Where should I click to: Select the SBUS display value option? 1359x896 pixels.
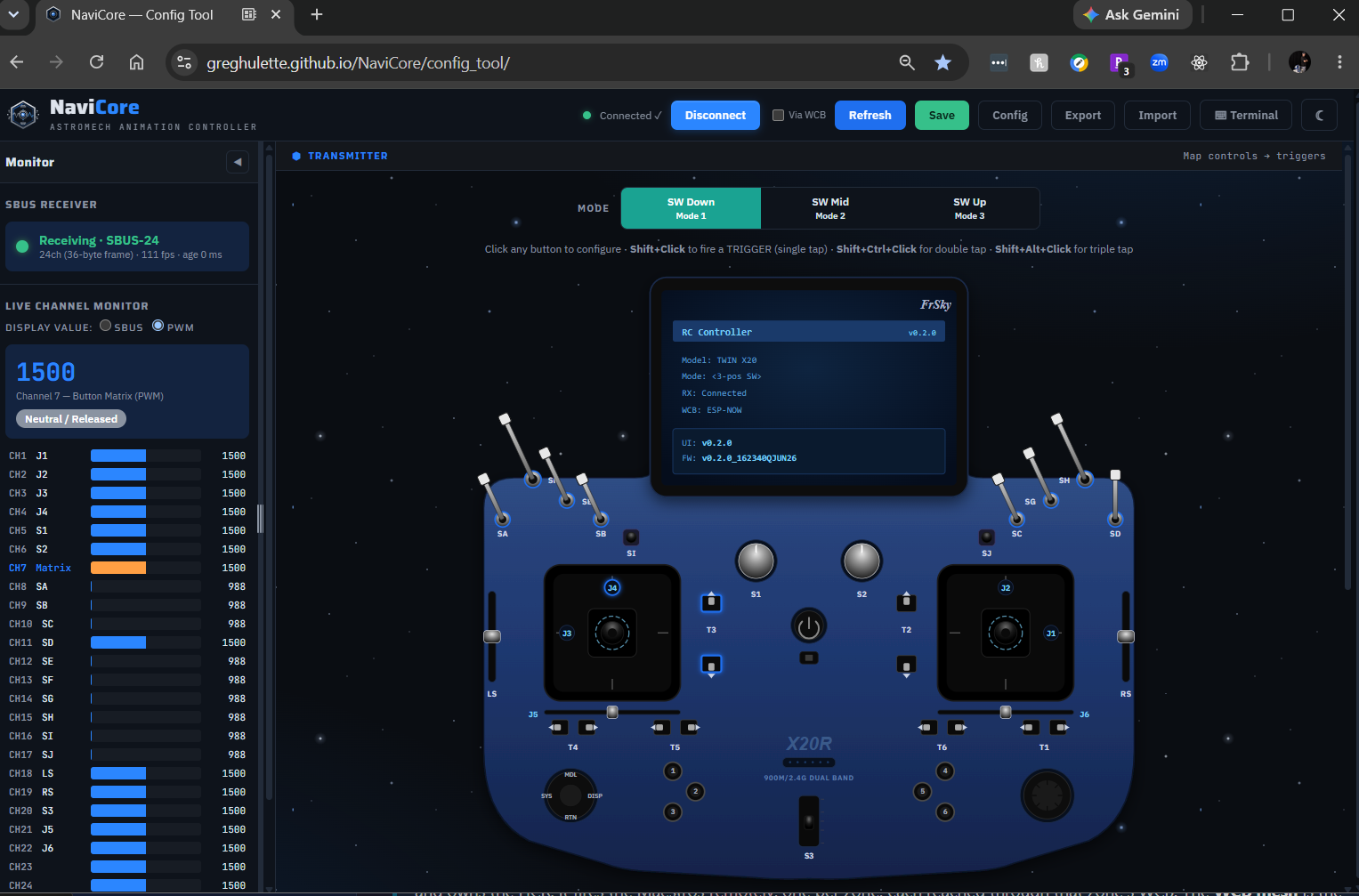point(106,326)
